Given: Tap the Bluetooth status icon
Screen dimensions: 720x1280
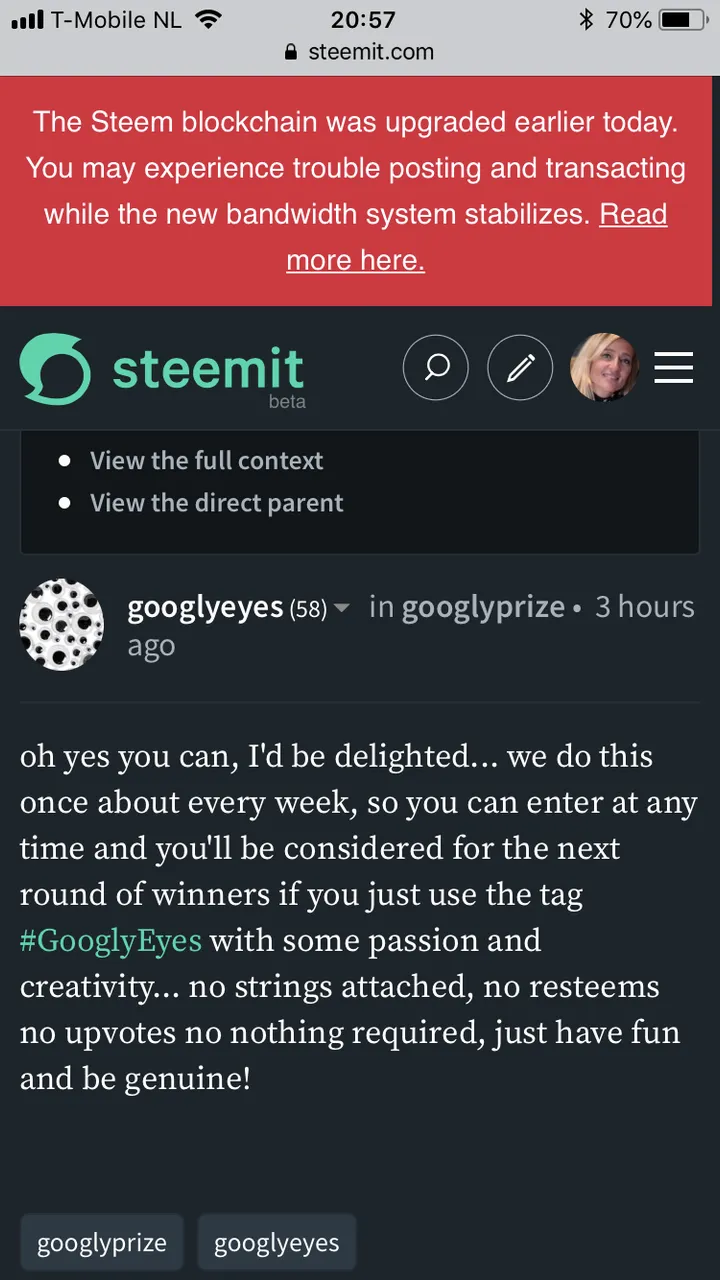Looking at the screenshot, I should 586,20.
